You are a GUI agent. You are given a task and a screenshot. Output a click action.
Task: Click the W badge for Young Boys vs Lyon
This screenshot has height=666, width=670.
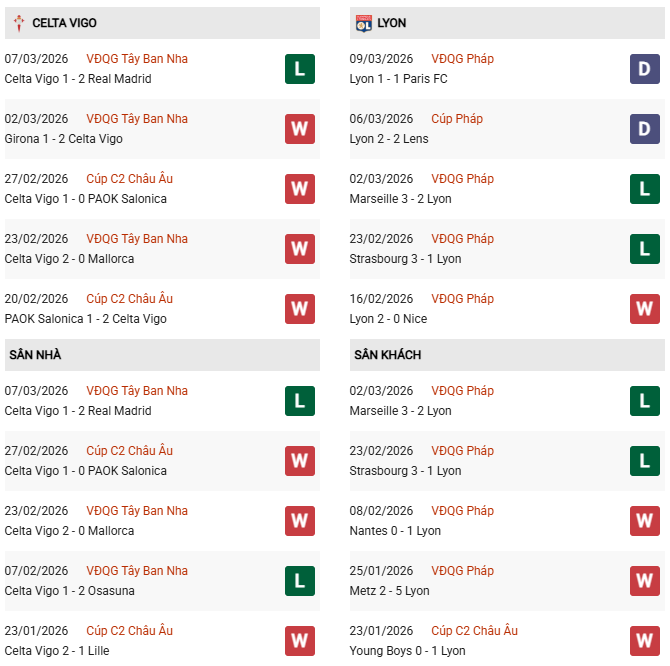(645, 641)
